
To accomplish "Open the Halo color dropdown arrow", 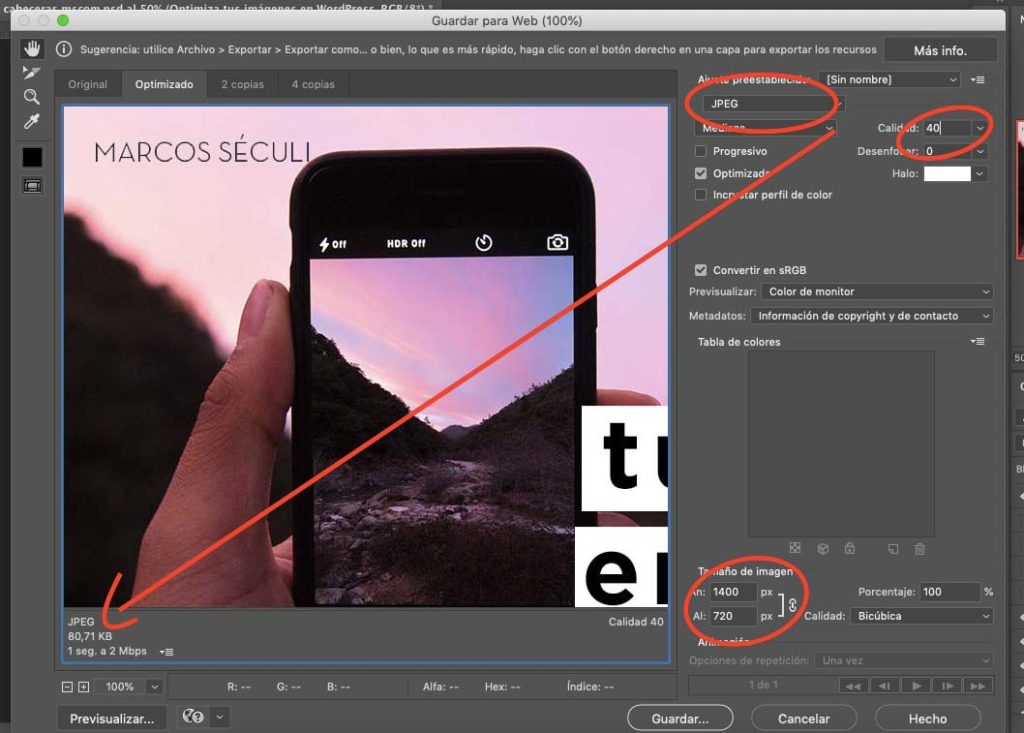I will click(x=980, y=174).
